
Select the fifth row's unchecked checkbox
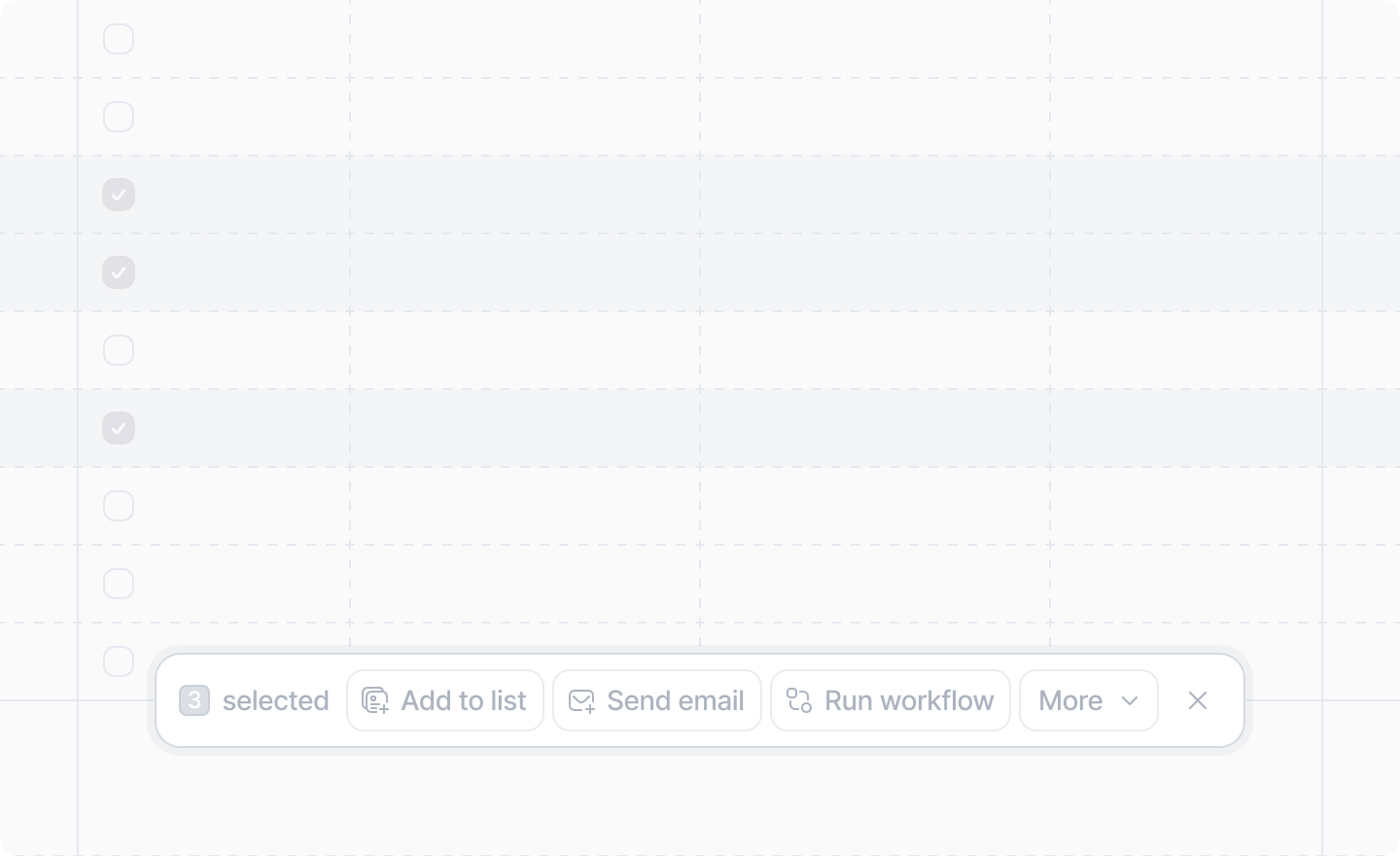119,350
